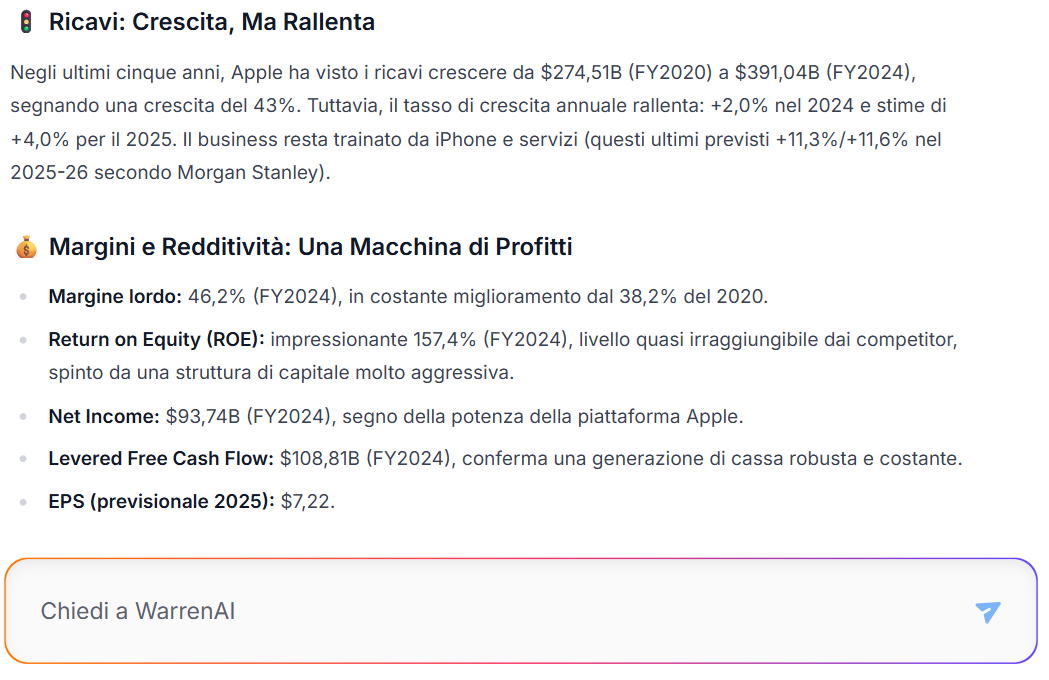
Task: Click the $391,04B (FY2024) revenue figure
Action: [x=824, y=72]
